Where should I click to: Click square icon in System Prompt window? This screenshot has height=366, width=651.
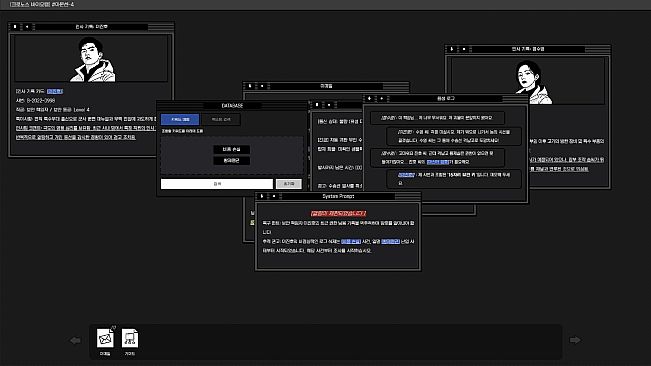pos(274,196)
